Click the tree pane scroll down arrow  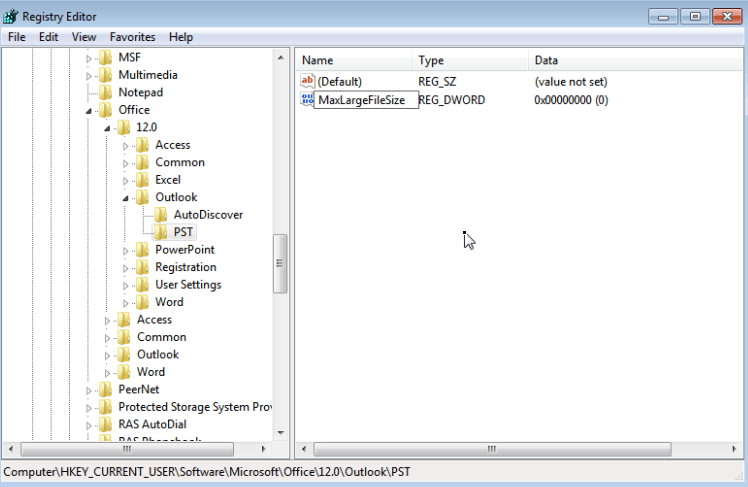(280, 433)
